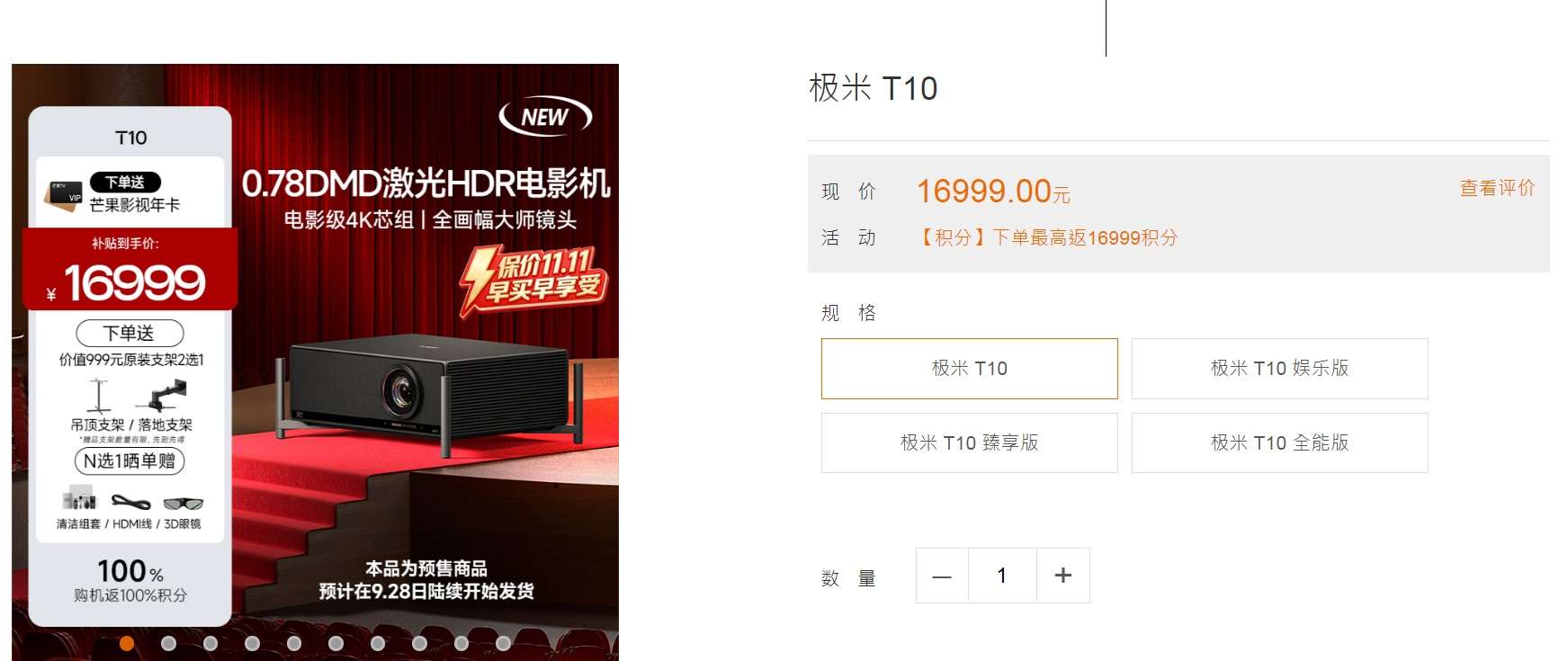Select the 极米 T10 全能版 option

1280,442
